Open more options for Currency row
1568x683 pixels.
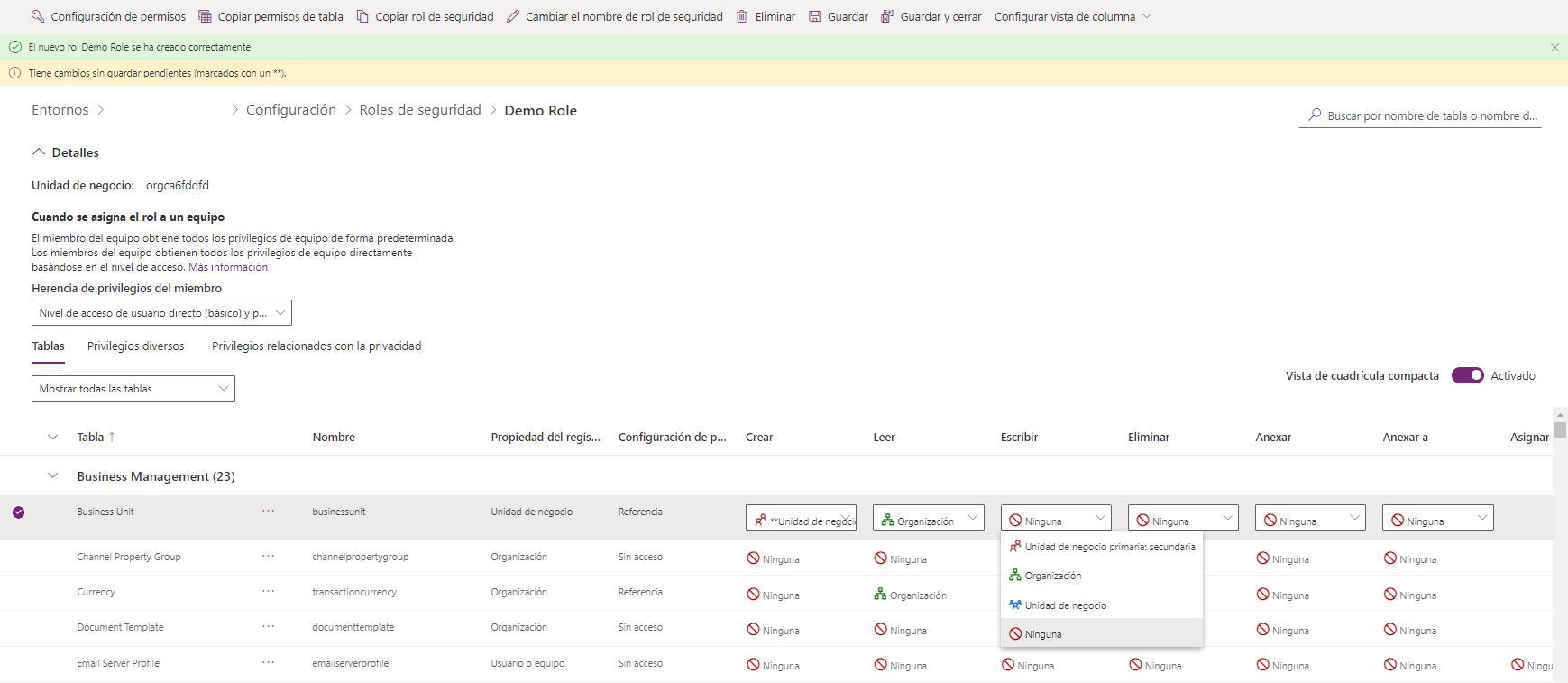point(268,592)
